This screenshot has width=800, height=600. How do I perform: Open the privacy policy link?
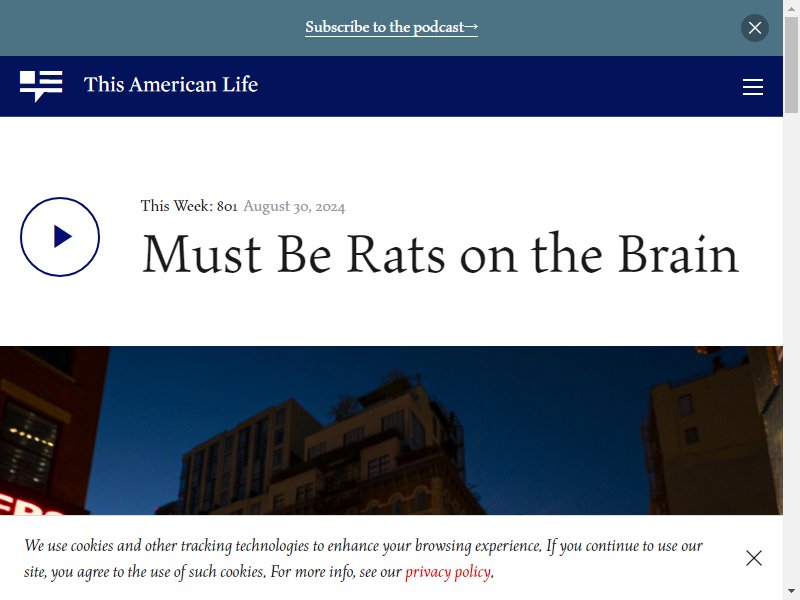coord(448,572)
